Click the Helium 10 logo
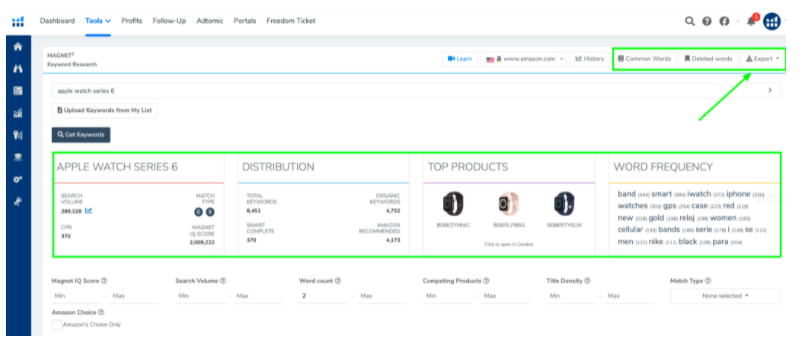 coord(18,21)
